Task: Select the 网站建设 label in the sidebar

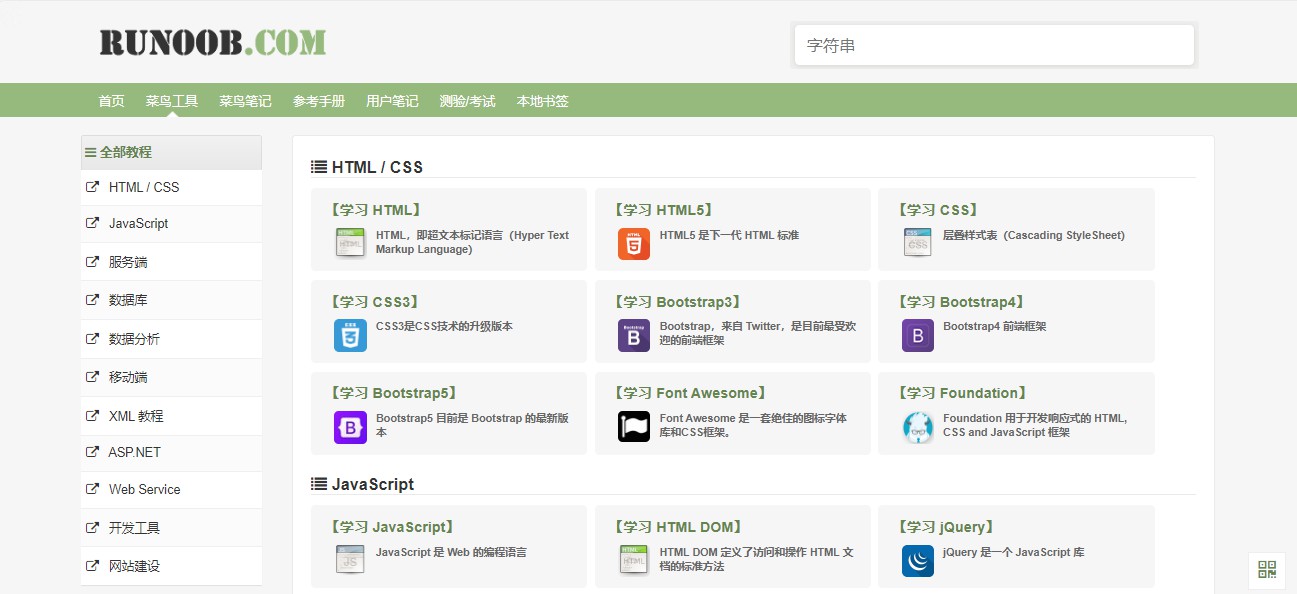Action: coord(134,566)
